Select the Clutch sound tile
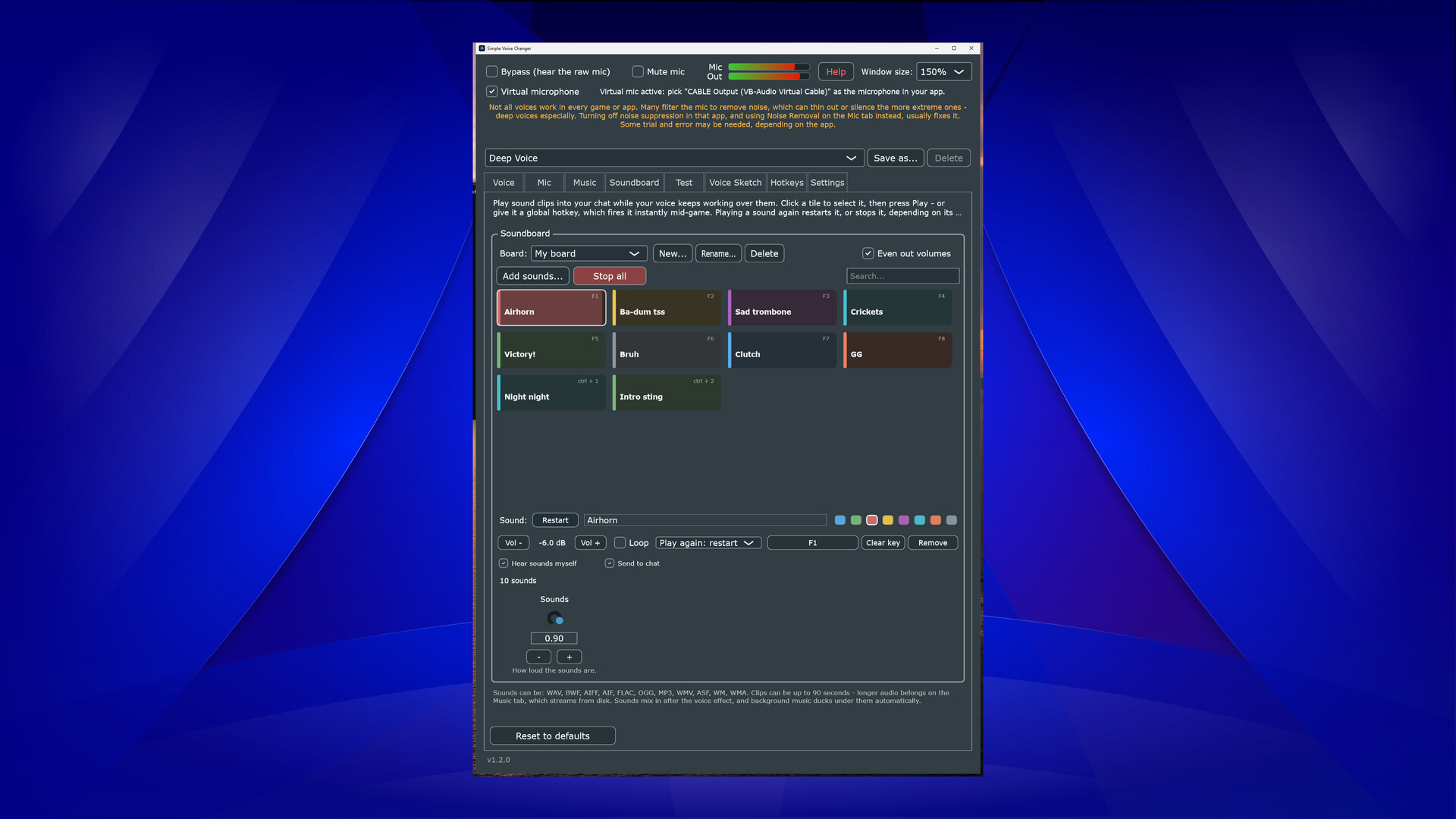 coord(782,350)
